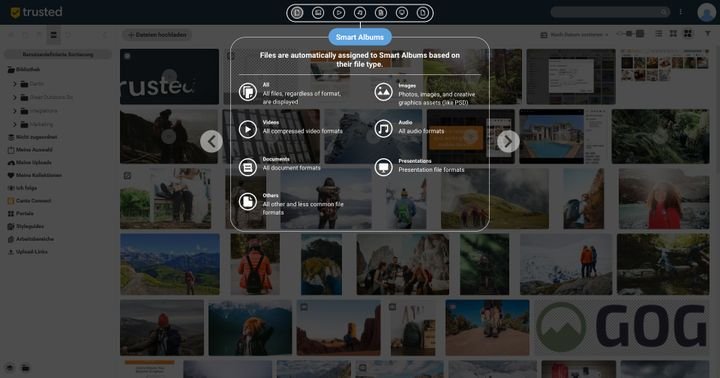Viewport: 720px width, 378px height.
Task: Click the trusted logo
Action: point(36,12)
